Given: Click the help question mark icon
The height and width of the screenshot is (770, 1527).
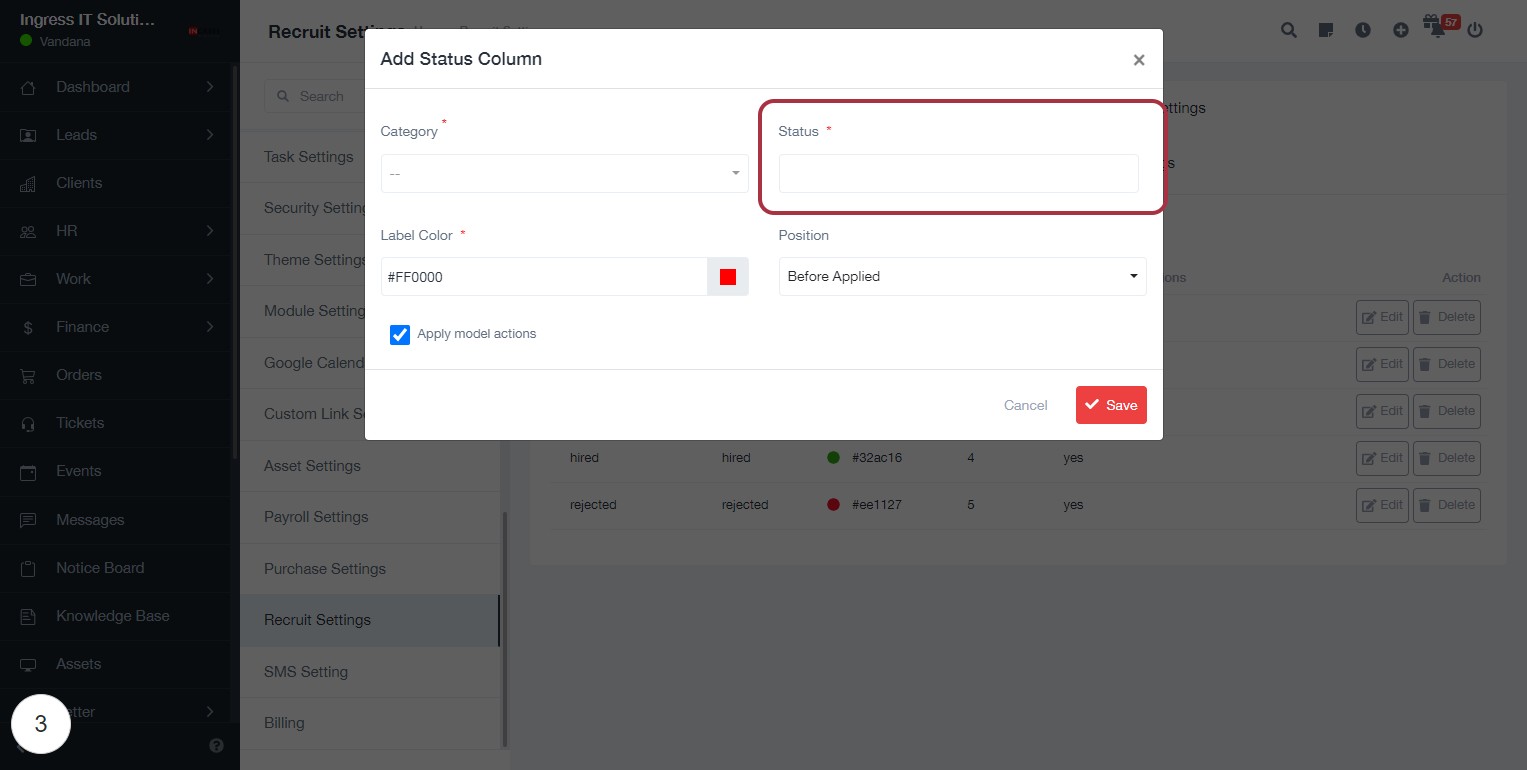Looking at the screenshot, I should pos(216,745).
